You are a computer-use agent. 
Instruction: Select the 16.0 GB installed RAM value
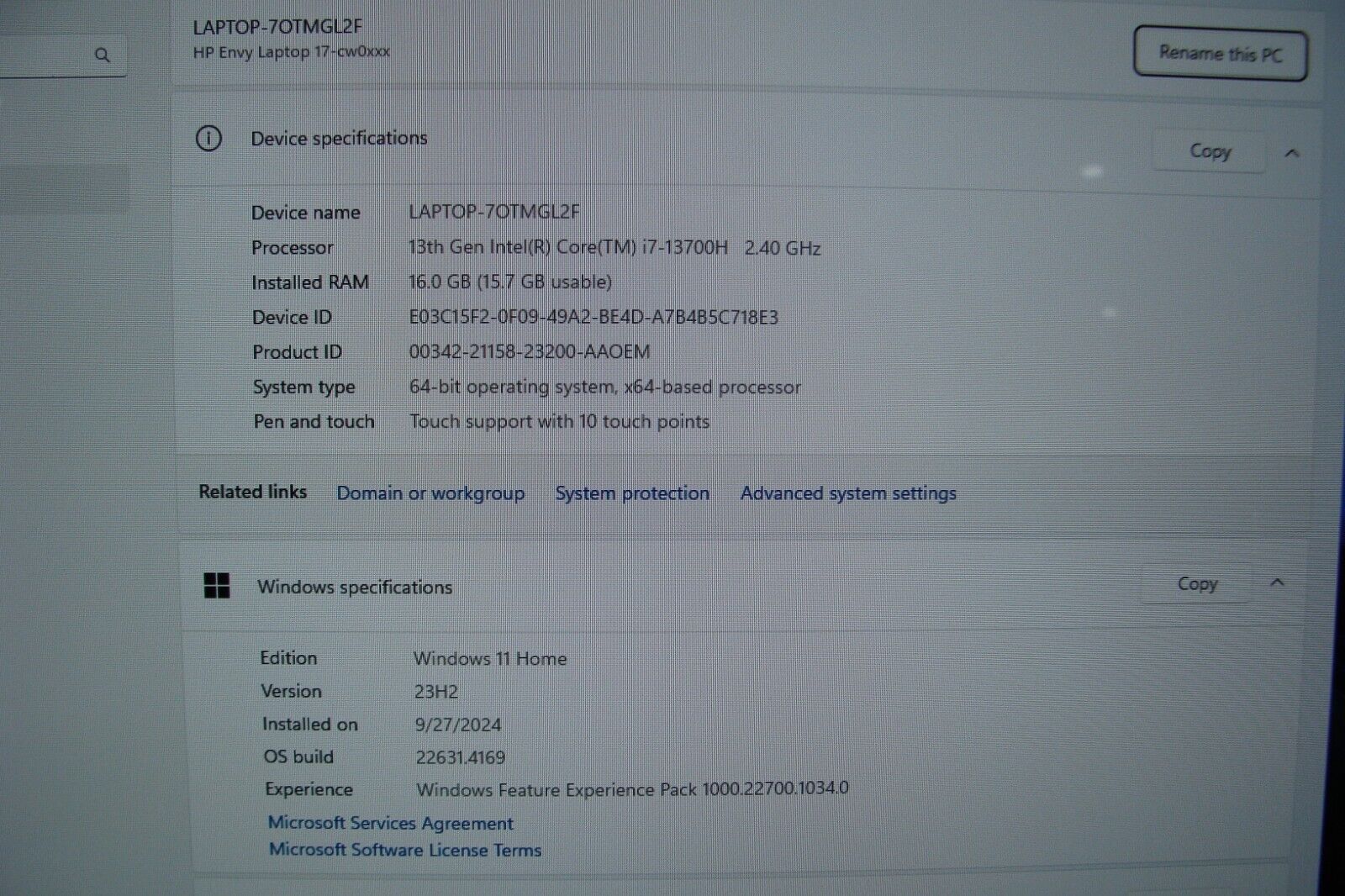pyautogui.click(x=510, y=282)
